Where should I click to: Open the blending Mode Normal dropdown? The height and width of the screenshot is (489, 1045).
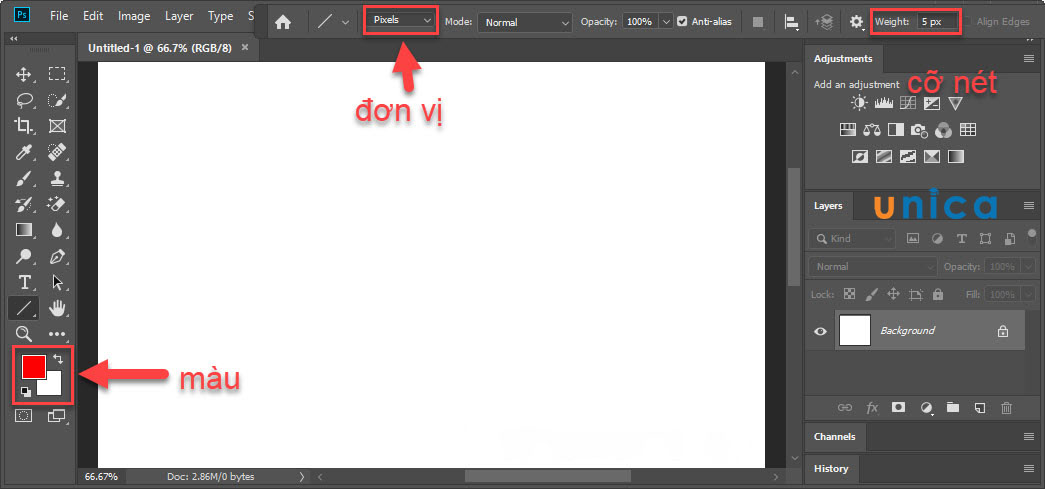tap(524, 22)
